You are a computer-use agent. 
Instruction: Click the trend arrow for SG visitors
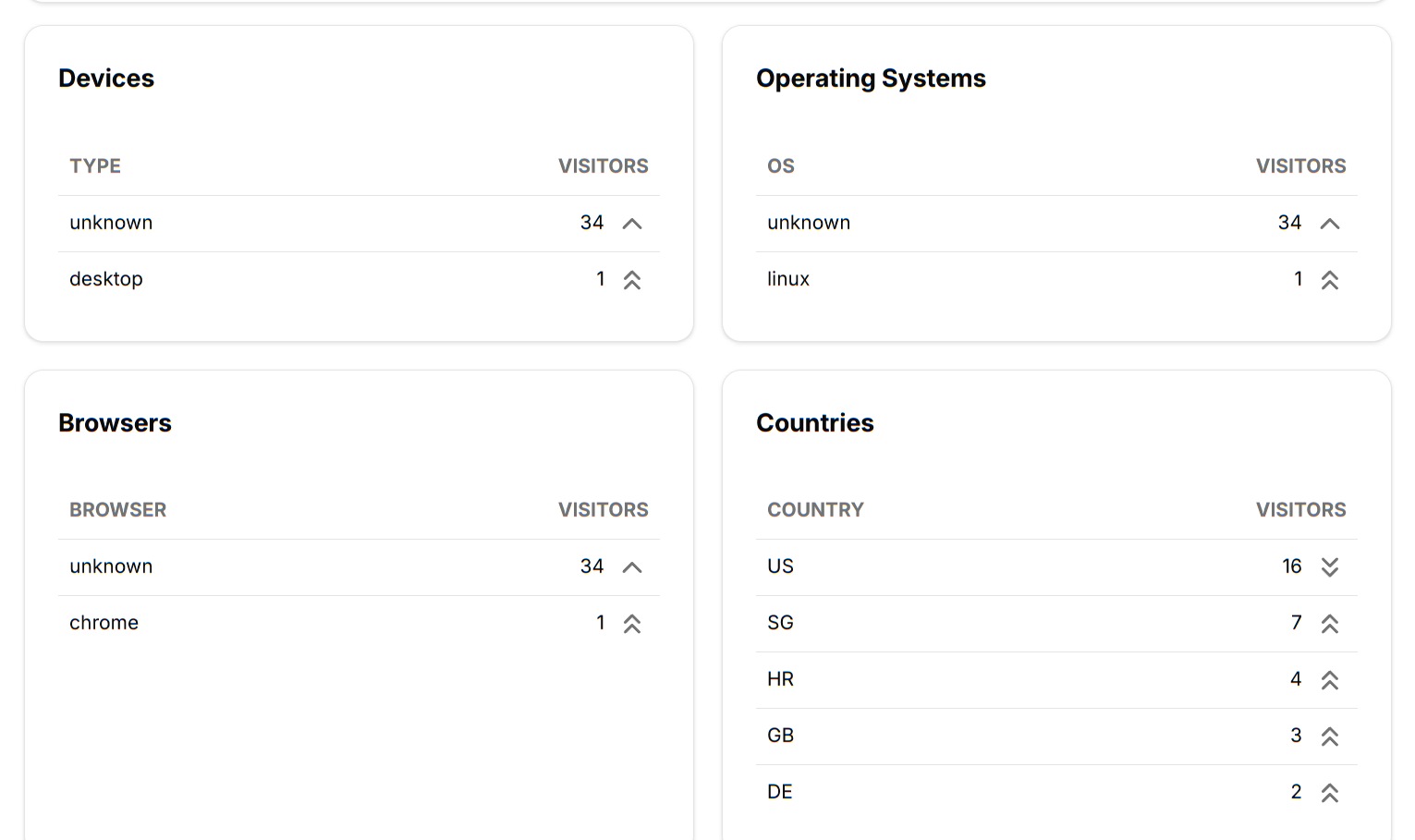(1329, 624)
